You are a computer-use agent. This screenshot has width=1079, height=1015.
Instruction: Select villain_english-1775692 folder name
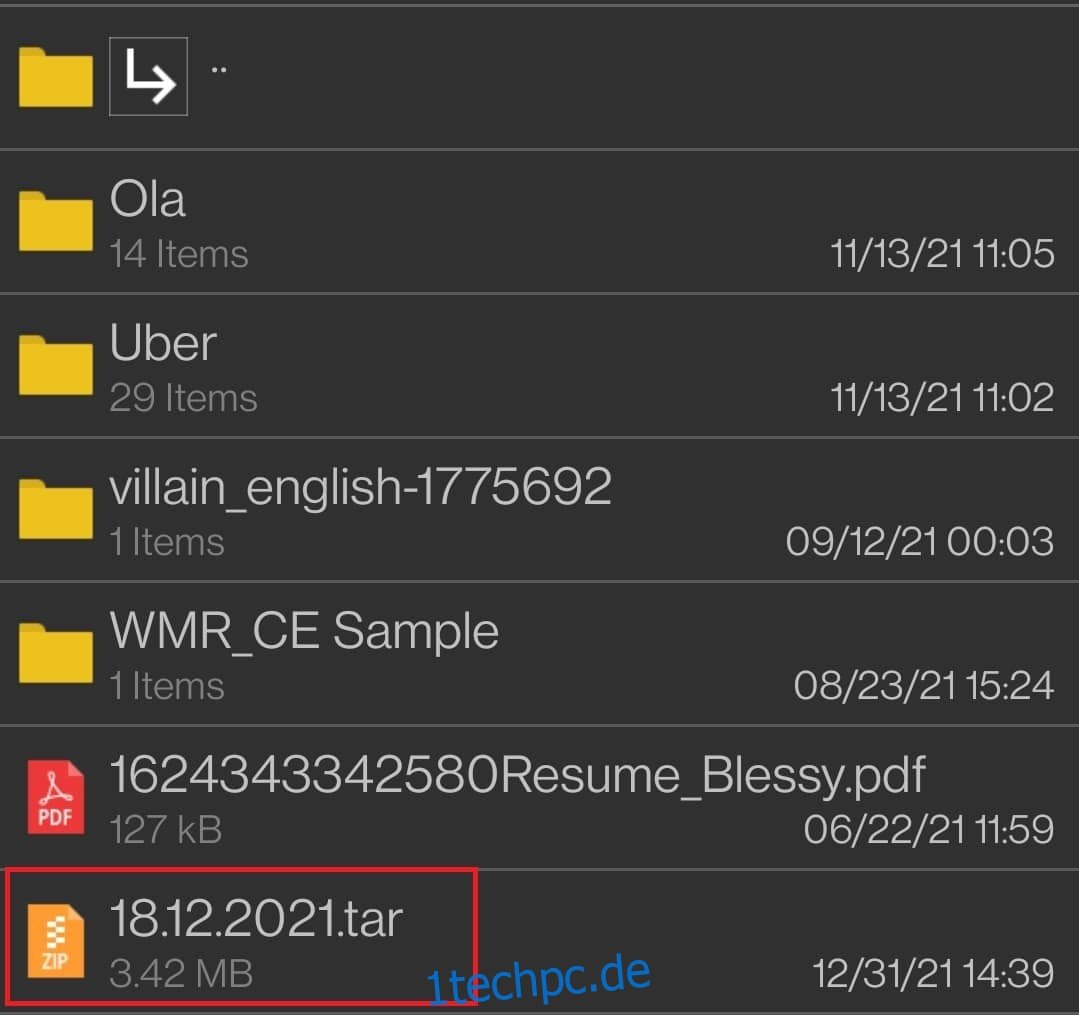click(x=361, y=487)
